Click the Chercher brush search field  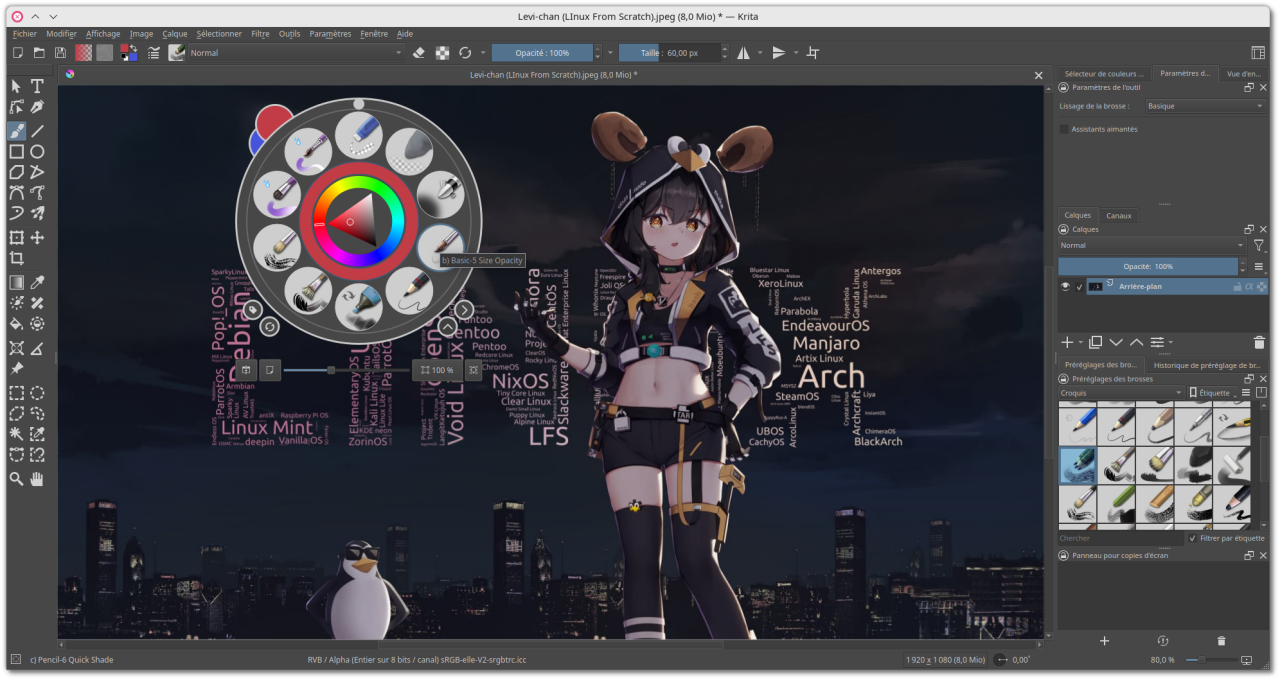[1121, 538]
